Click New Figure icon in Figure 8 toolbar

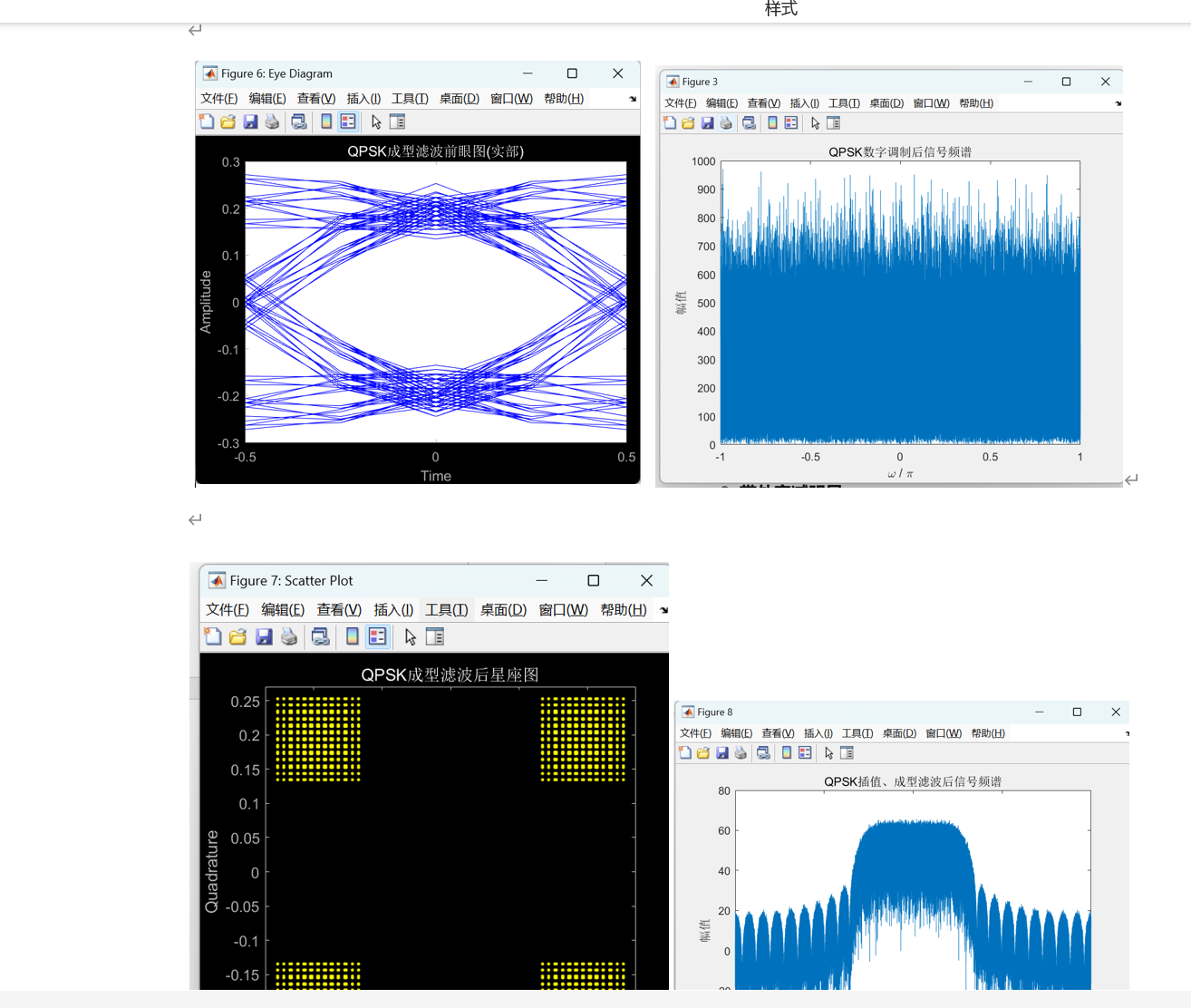coord(685,753)
